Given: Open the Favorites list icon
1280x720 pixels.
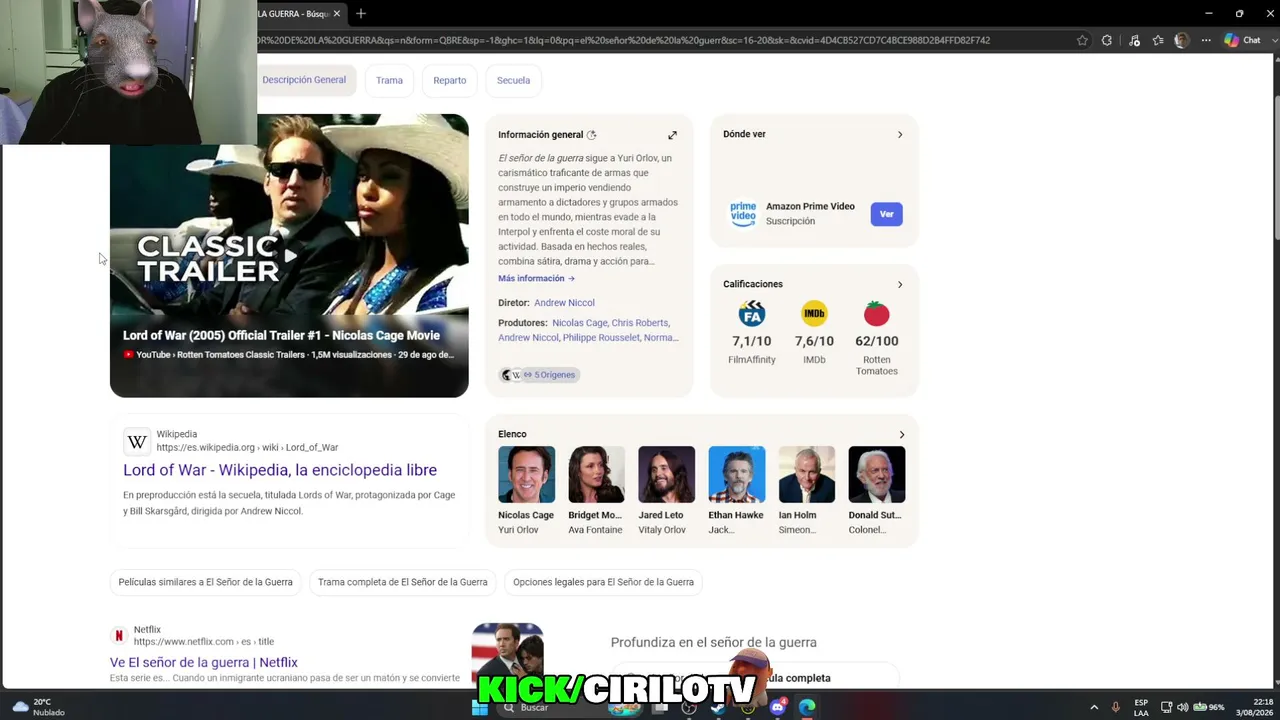Looking at the screenshot, I should click(1158, 41).
